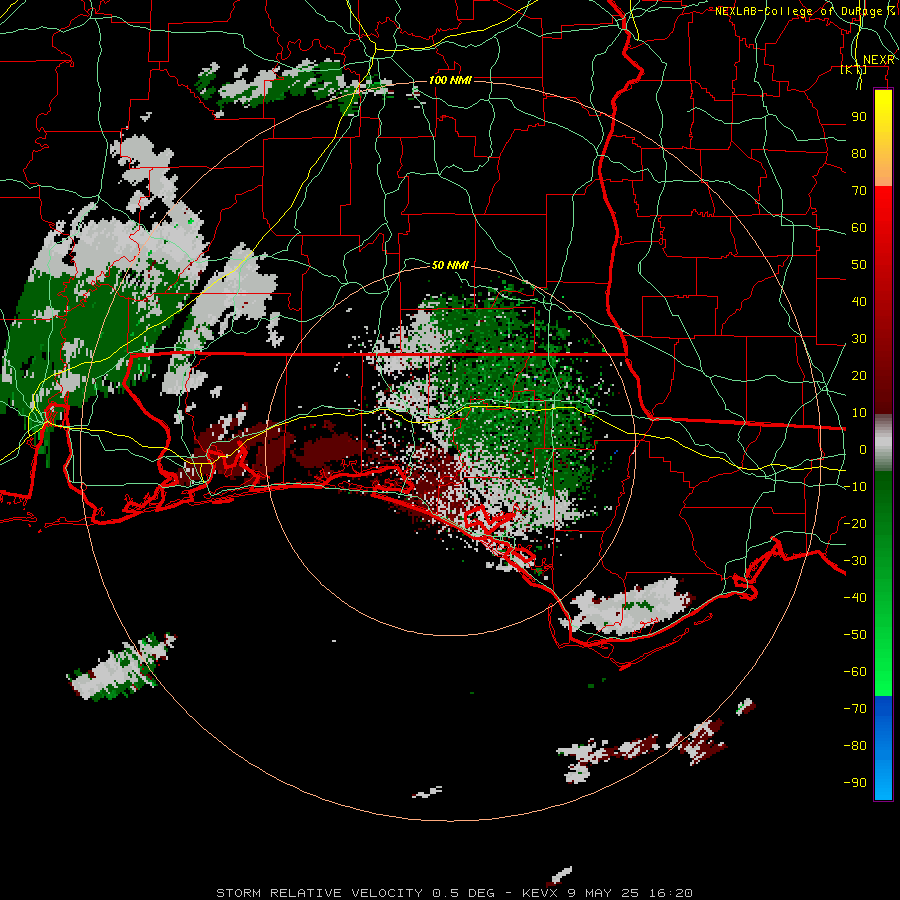
Task: Click the 20 value on velocity scale
Action: [x=859, y=375]
